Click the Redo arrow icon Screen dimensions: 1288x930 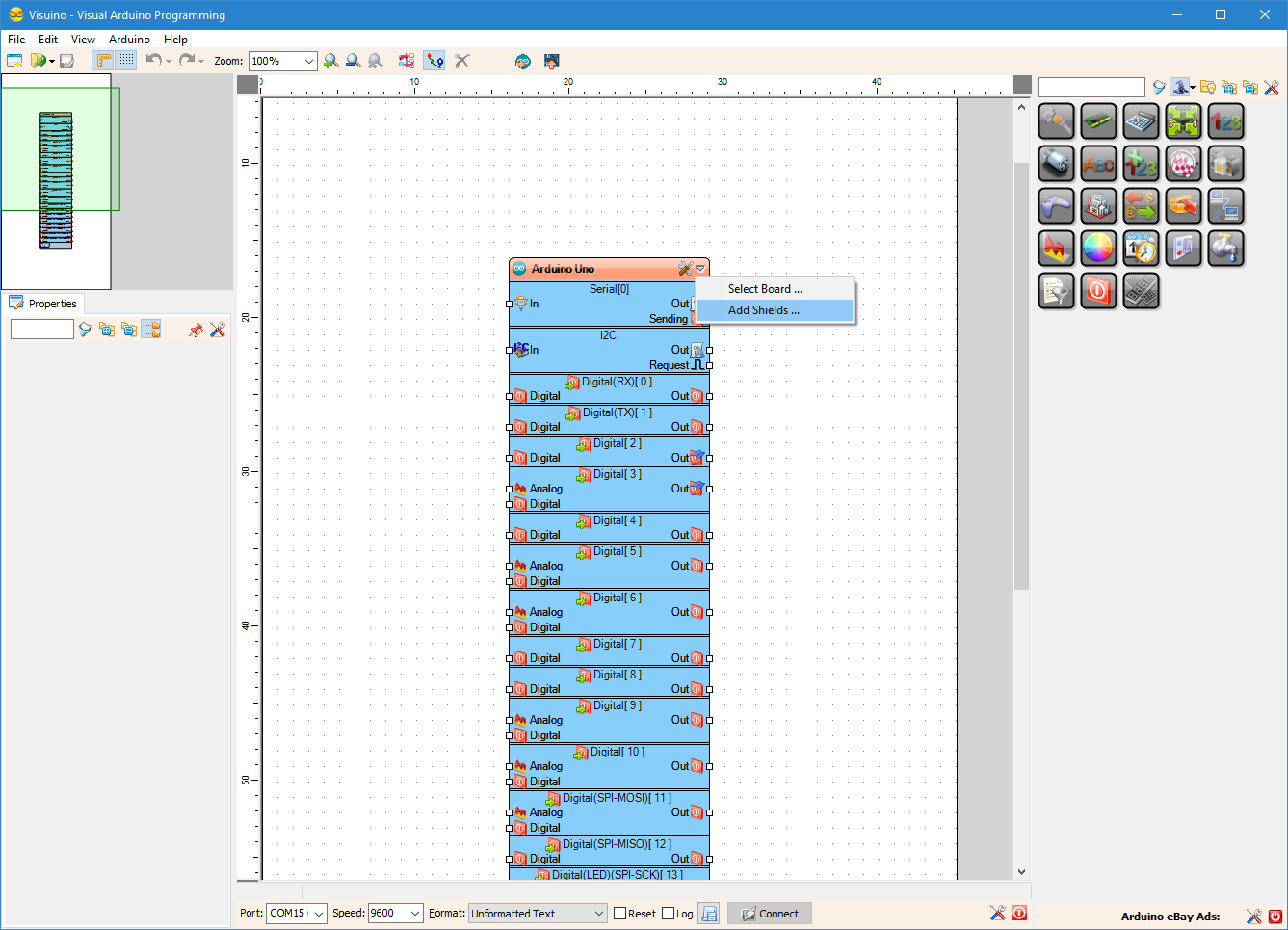point(186,60)
